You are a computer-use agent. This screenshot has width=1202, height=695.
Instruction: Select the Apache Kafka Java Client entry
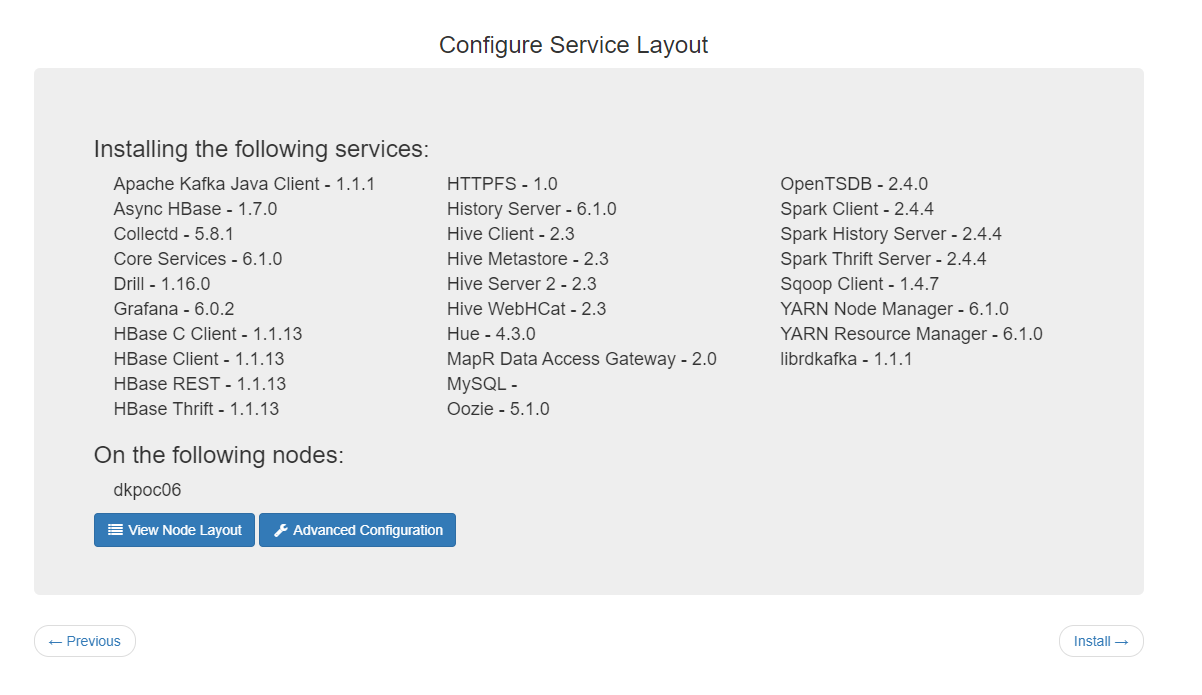(x=244, y=184)
